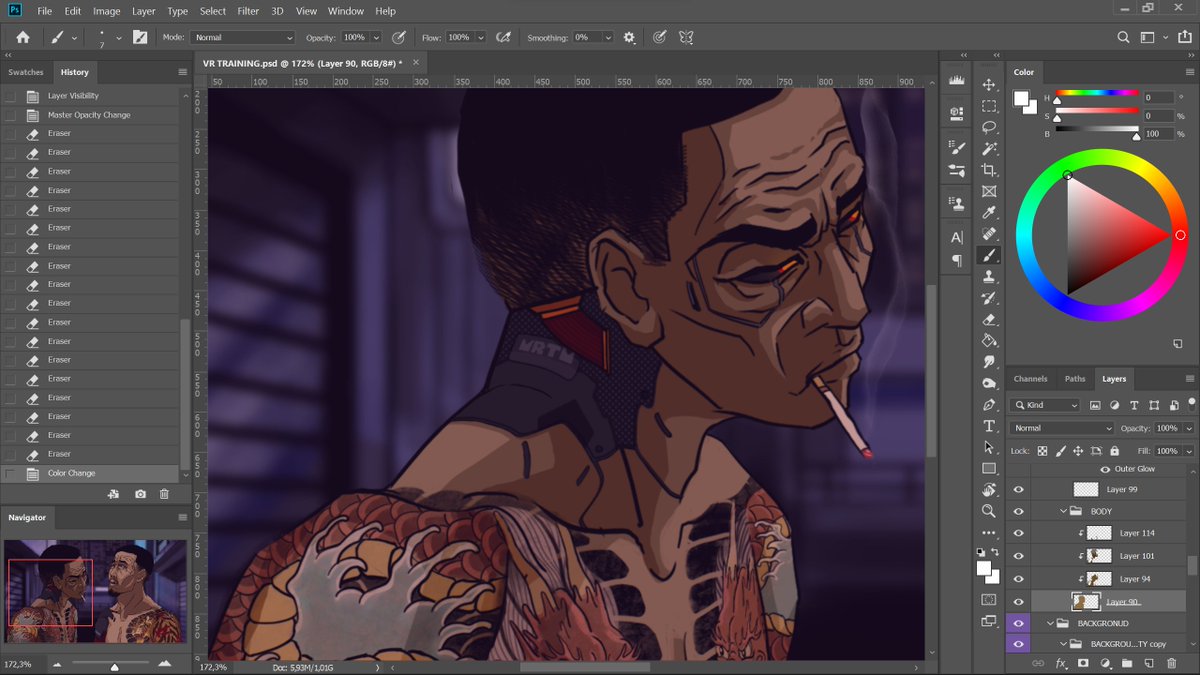
Task: Switch to the Swatches tab
Action: click(x=26, y=72)
